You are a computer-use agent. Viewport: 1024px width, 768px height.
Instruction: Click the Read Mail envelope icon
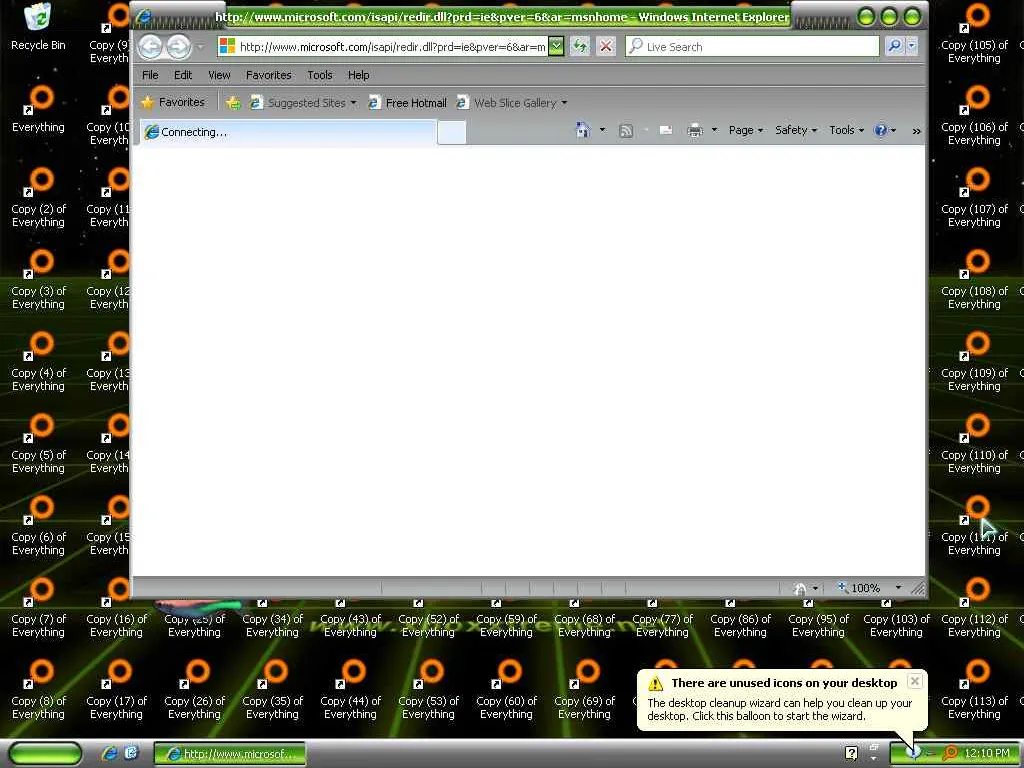click(665, 131)
